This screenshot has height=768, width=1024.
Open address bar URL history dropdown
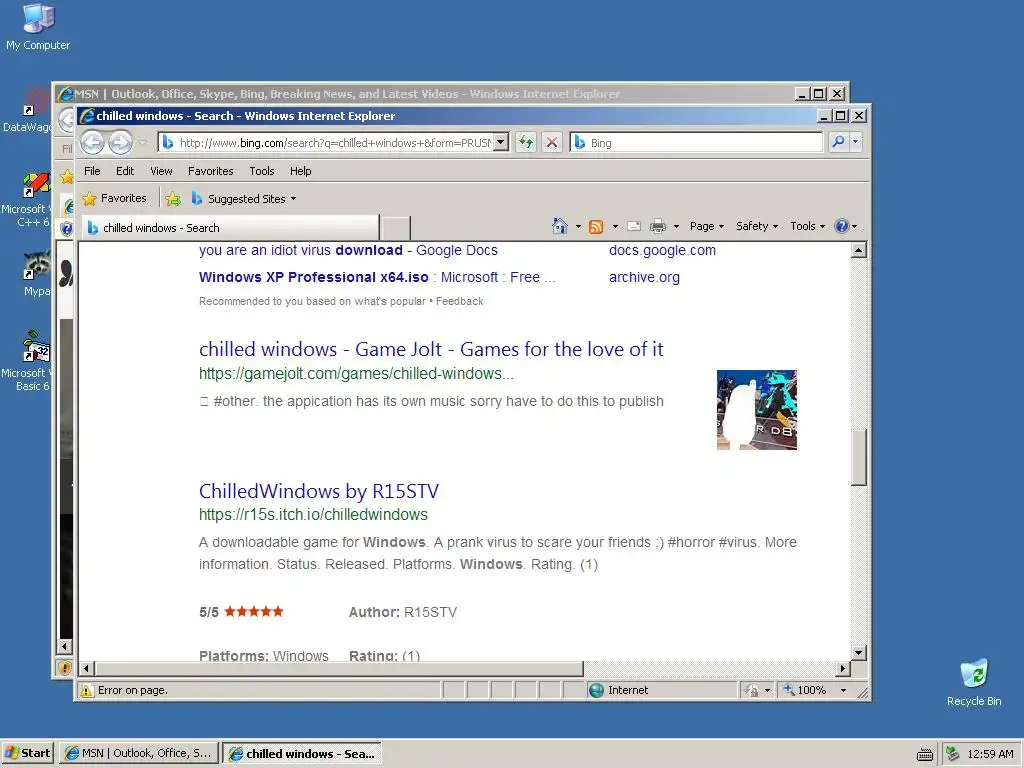[501, 142]
